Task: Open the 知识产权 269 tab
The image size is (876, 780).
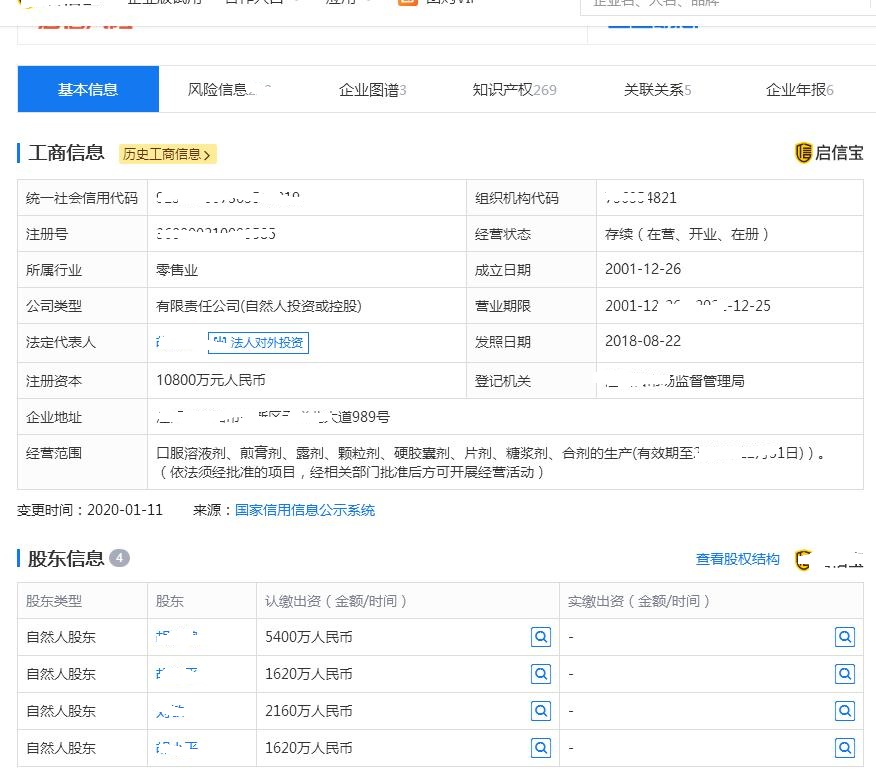Action: click(514, 89)
